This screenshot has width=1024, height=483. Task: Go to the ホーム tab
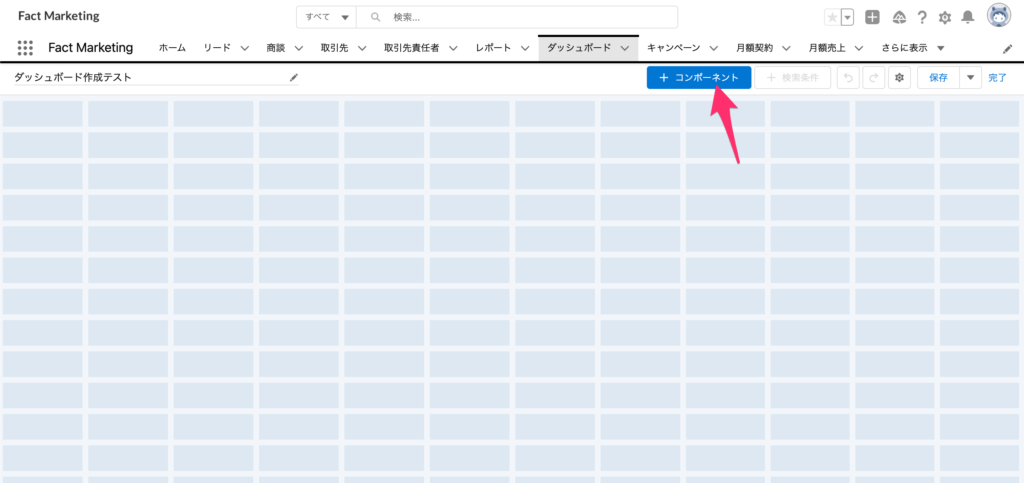point(172,48)
